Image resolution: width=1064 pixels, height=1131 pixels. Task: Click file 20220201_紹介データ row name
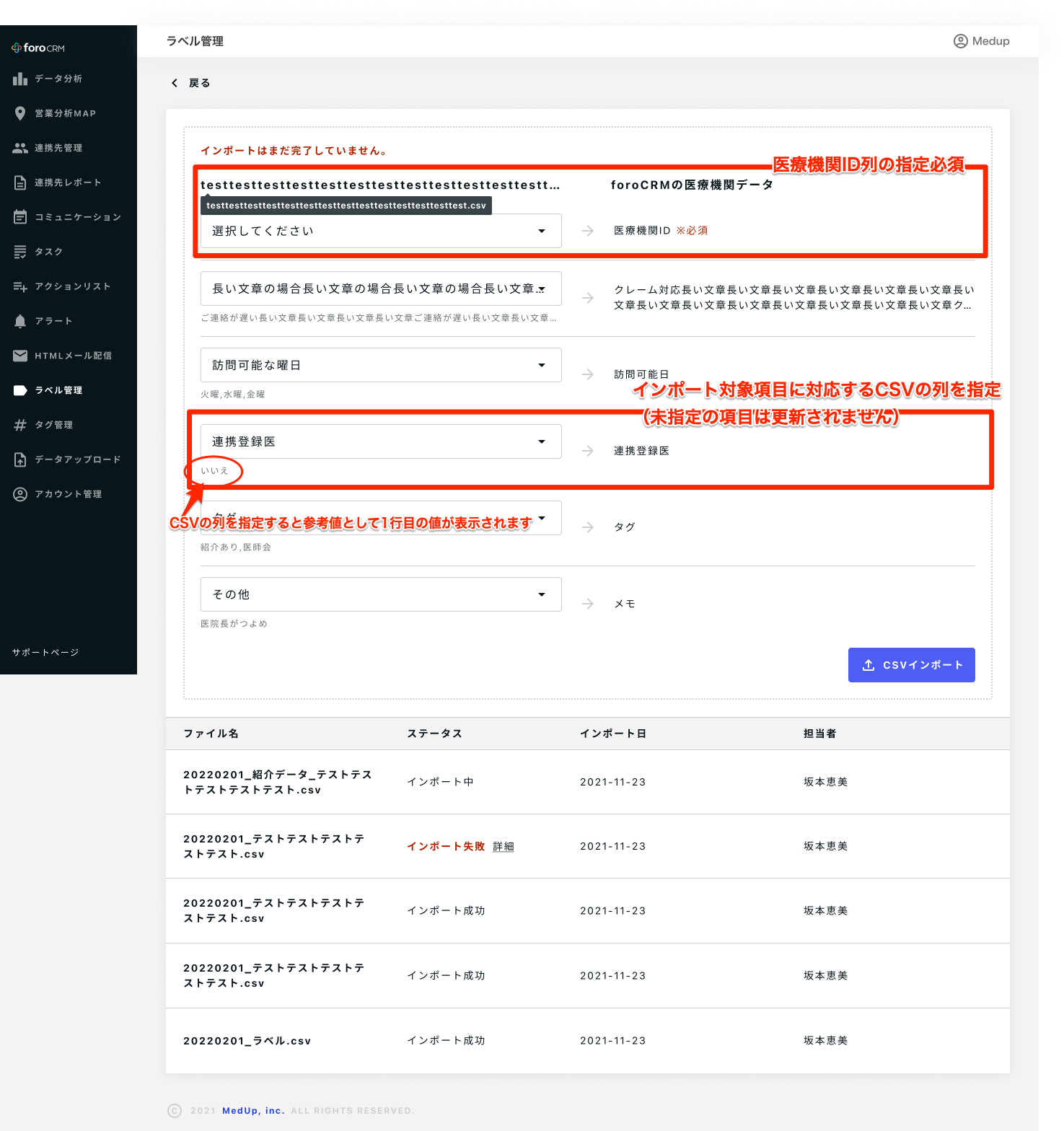[278, 782]
